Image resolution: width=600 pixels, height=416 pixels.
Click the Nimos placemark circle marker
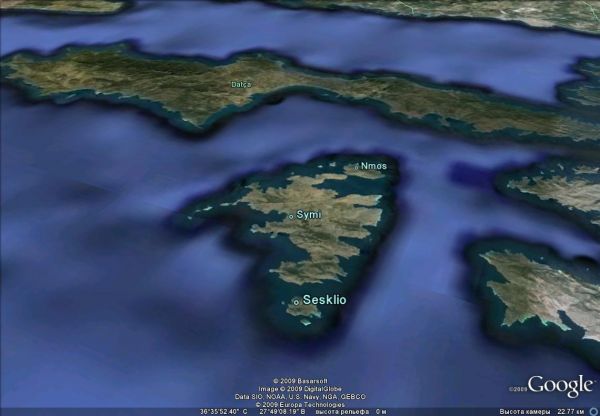(x=356, y=166)
